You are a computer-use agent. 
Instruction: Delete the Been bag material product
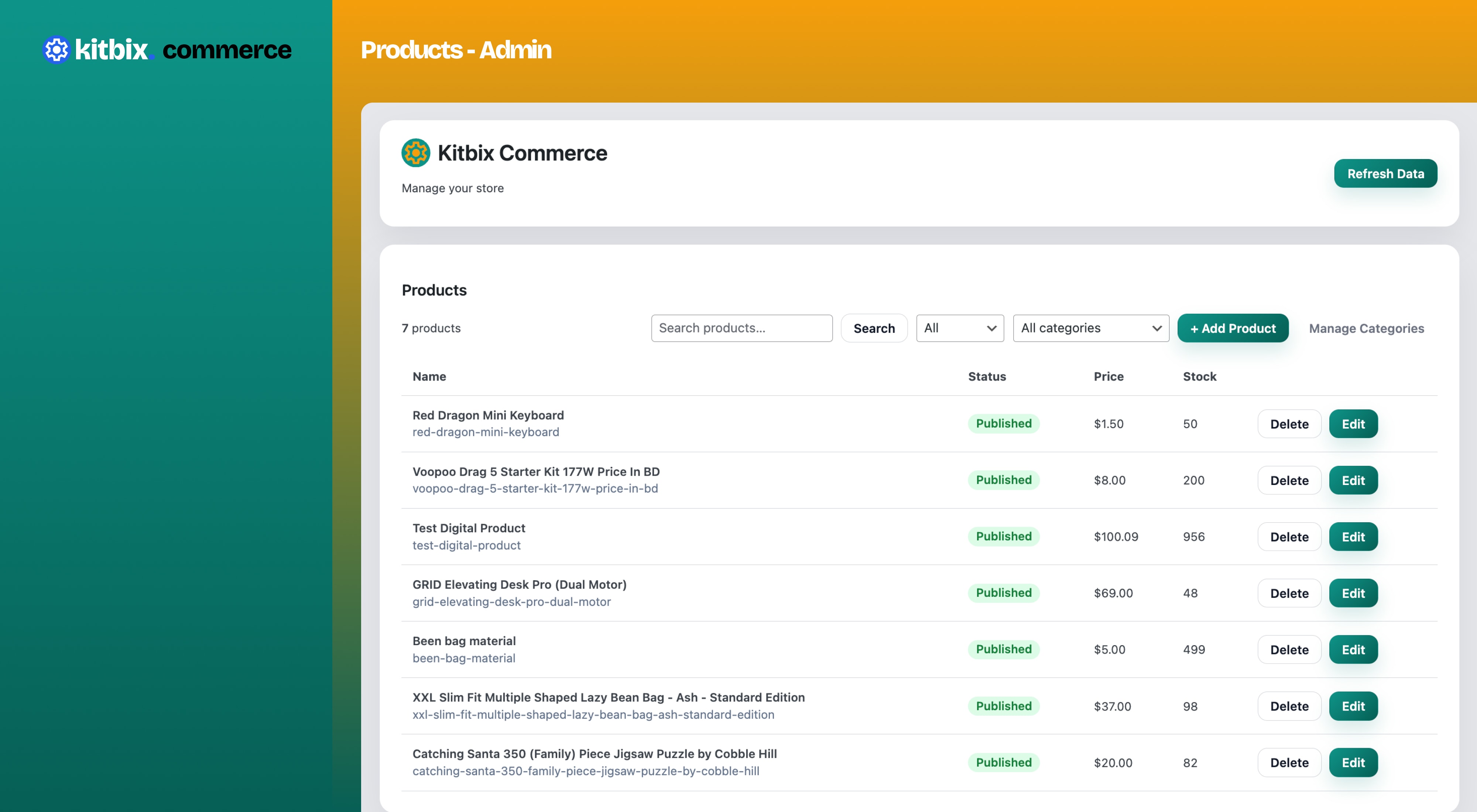click(x=1288, y=650)
